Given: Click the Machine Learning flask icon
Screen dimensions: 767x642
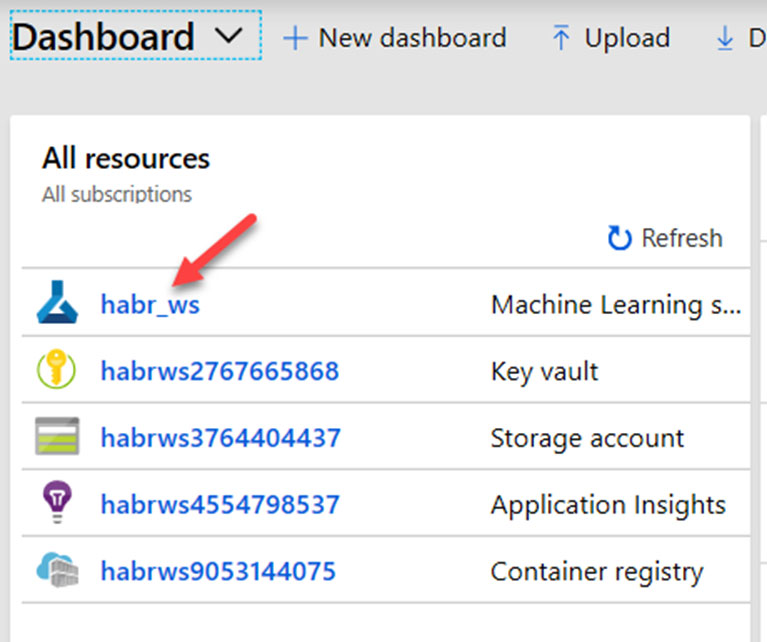Looking at the screenshot, I should click(57, 302).
